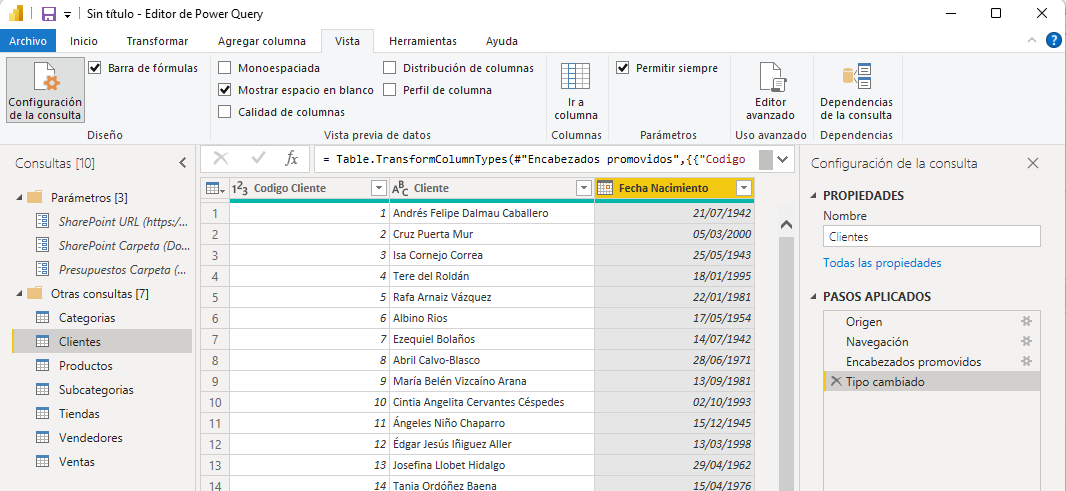Click the vertical scrollbar up arrow
Viewport: 1066px width, 491px height.
[x=785, y=224]
